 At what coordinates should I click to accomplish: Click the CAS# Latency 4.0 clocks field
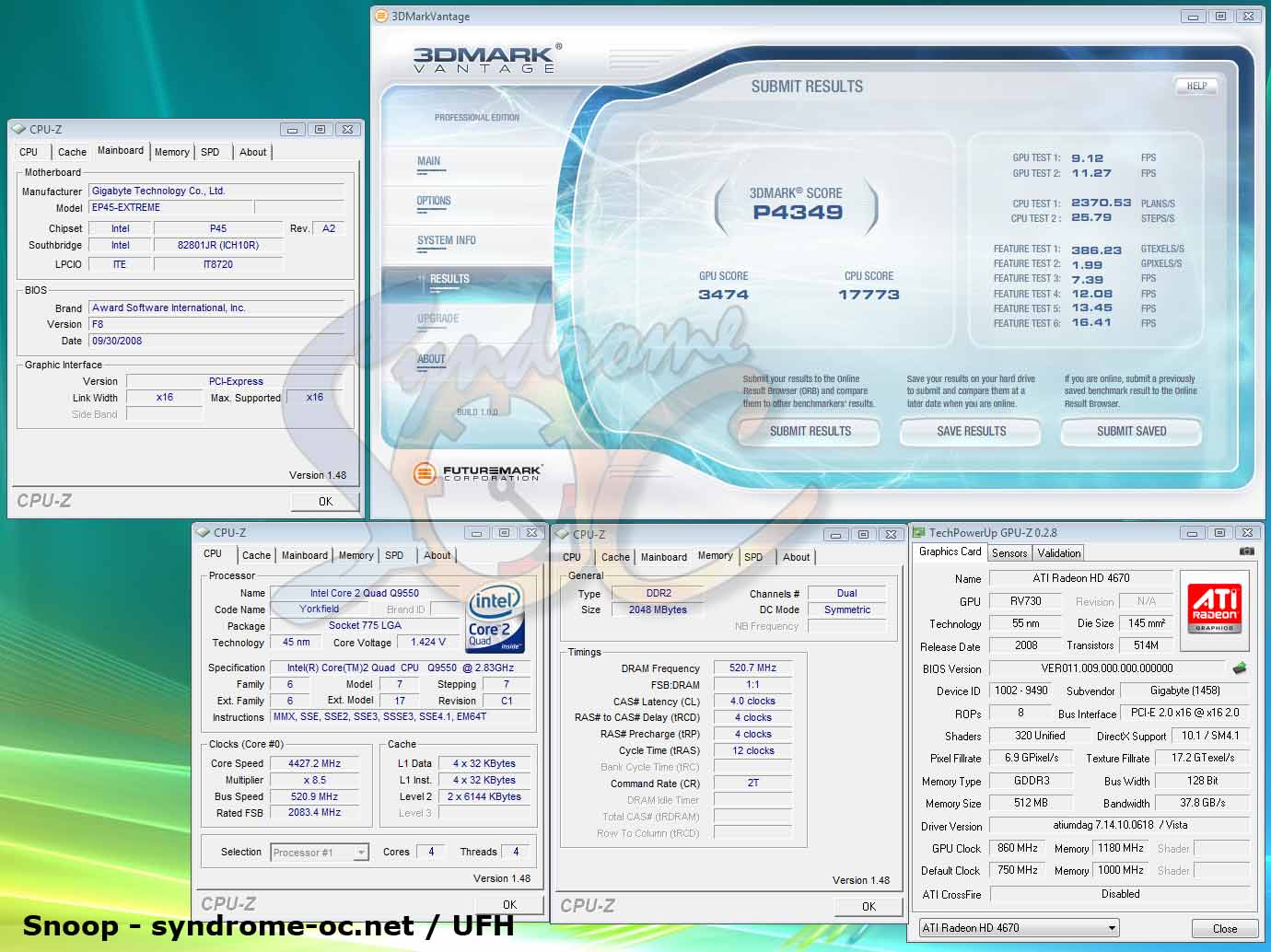[752, 702]
